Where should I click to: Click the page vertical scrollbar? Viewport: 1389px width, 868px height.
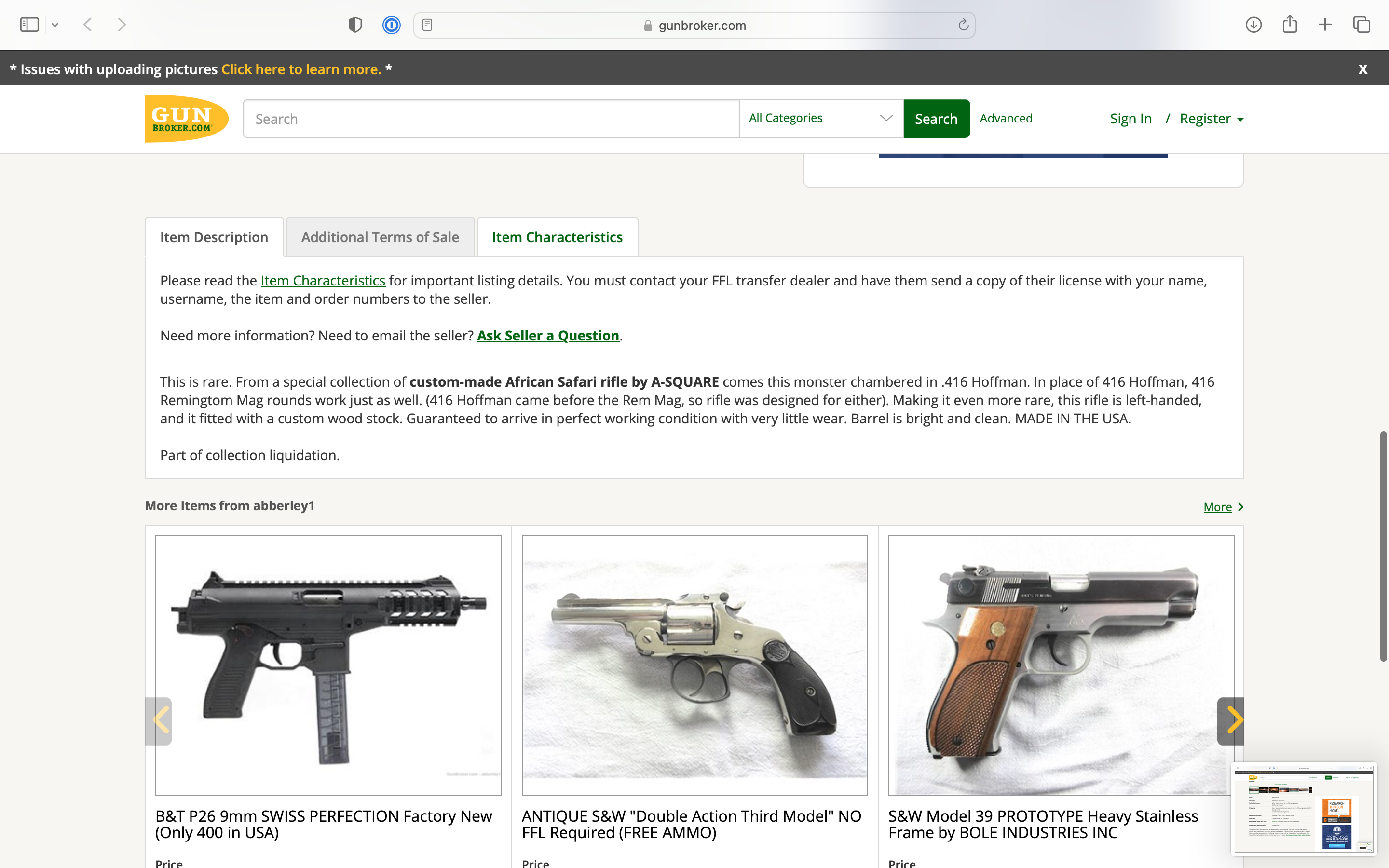pyautogui.click(x=1383, y=546)
